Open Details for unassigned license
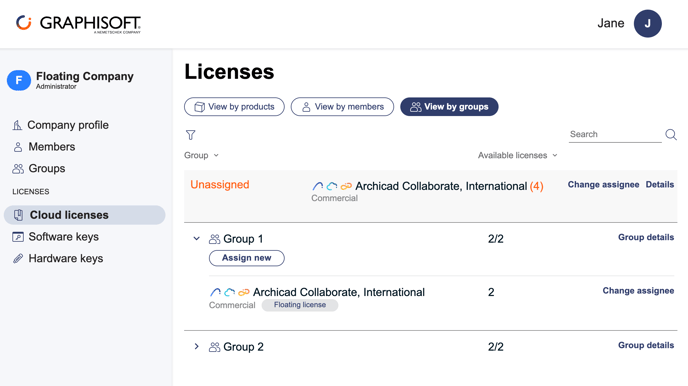 tap(659, 185)
